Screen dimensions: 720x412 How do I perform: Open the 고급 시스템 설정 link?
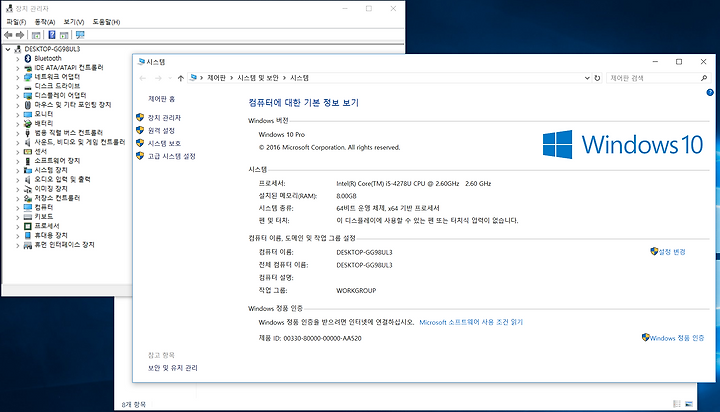pyautogui.click(x=171, y=156)
